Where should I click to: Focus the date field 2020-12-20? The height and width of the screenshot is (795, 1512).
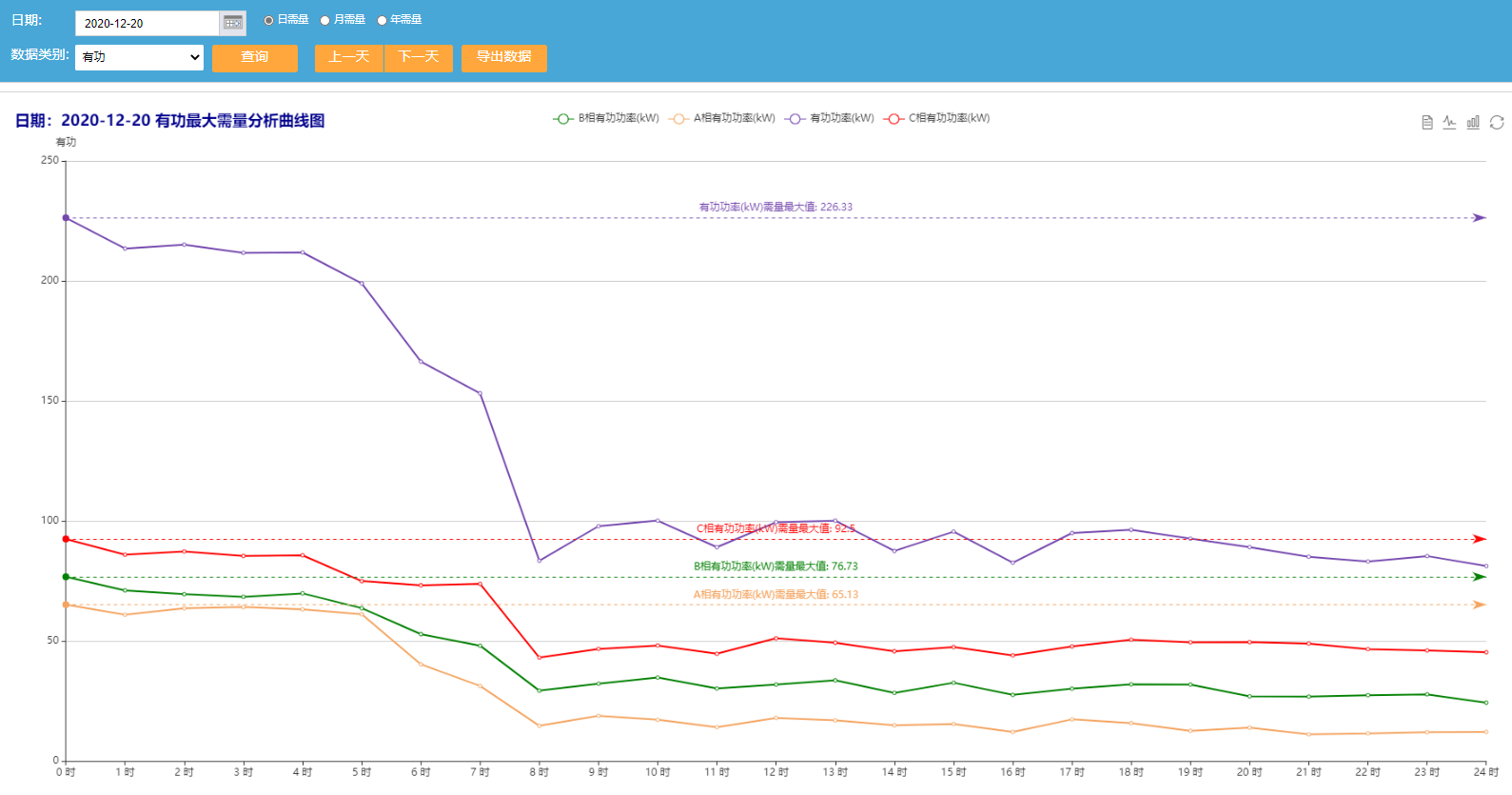click(x=147, y=23)
